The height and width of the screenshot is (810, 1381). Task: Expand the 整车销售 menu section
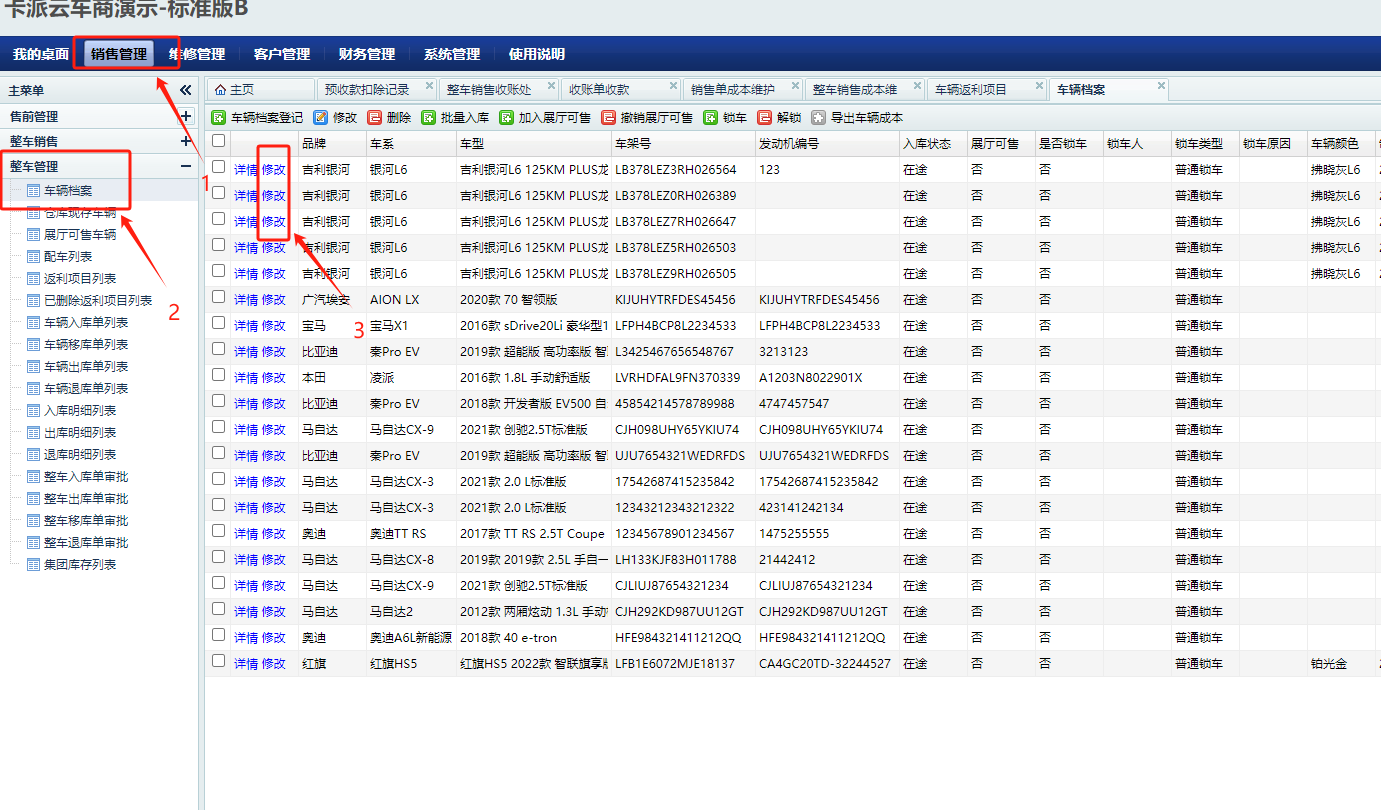tap(185, 142)
